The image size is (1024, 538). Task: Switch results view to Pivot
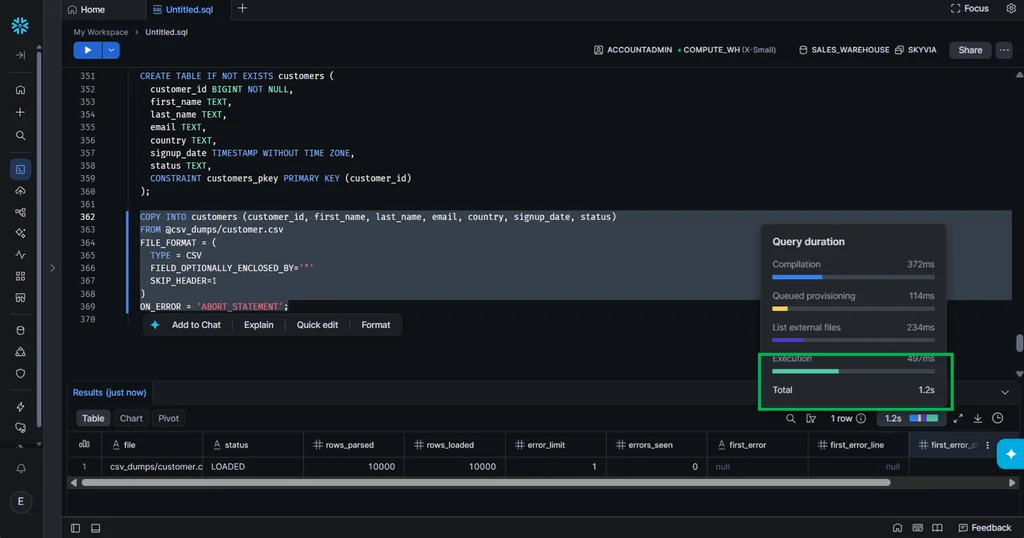[168, 419]
